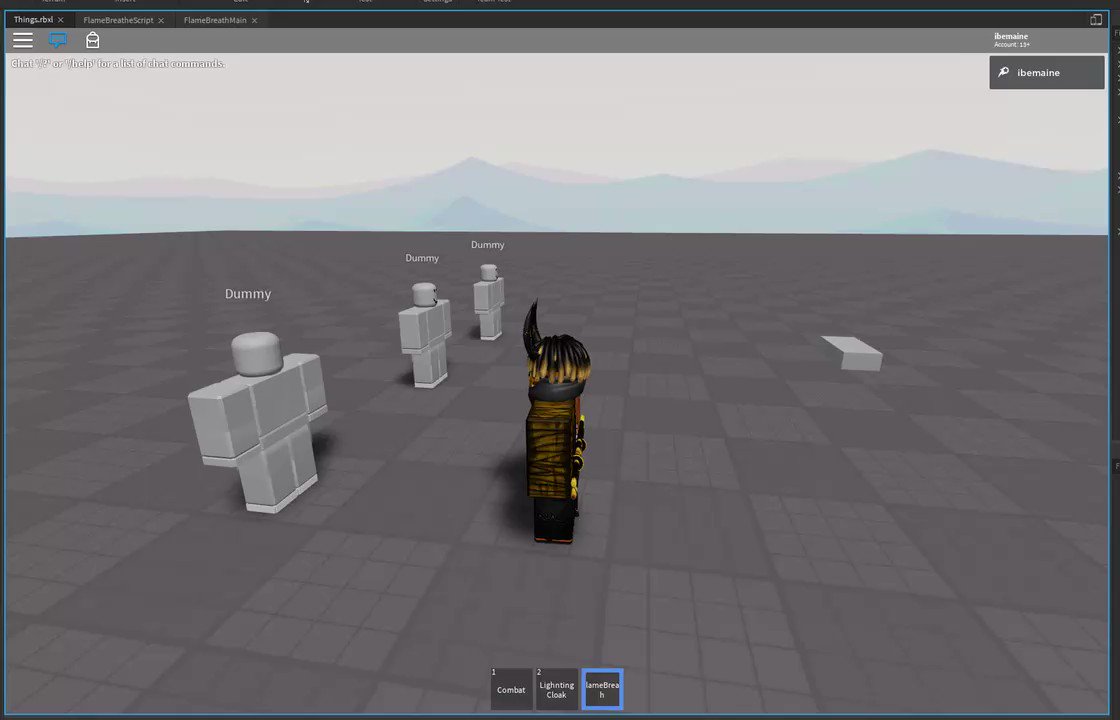This screenshot has width=1120, height=720.
Task: Switch to the FlameBreatheScript tab
Action: point(118,20)
